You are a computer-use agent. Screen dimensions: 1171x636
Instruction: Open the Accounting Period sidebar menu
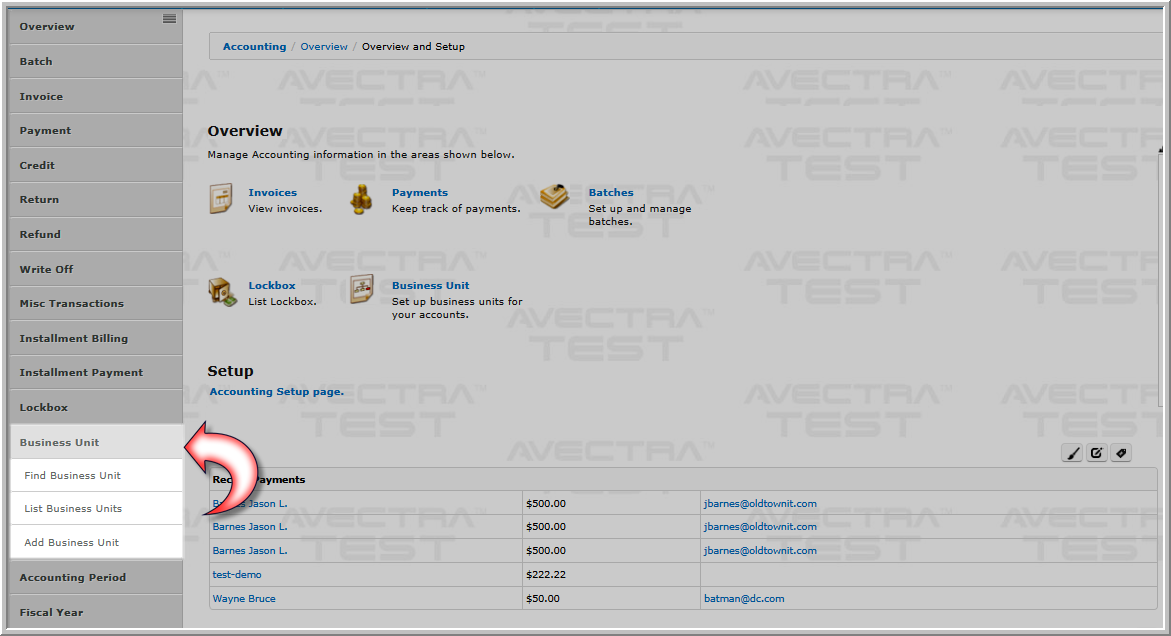[x=96, y=577]
